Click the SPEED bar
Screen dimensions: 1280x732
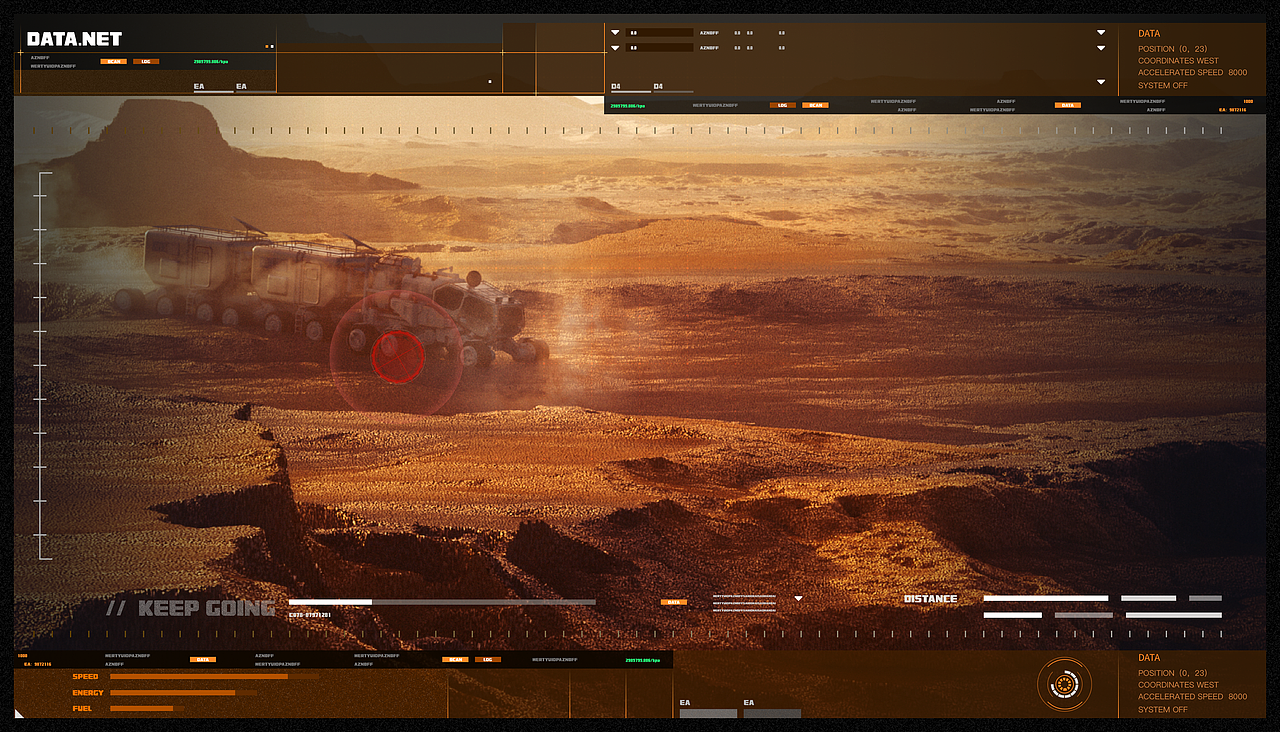215,677
